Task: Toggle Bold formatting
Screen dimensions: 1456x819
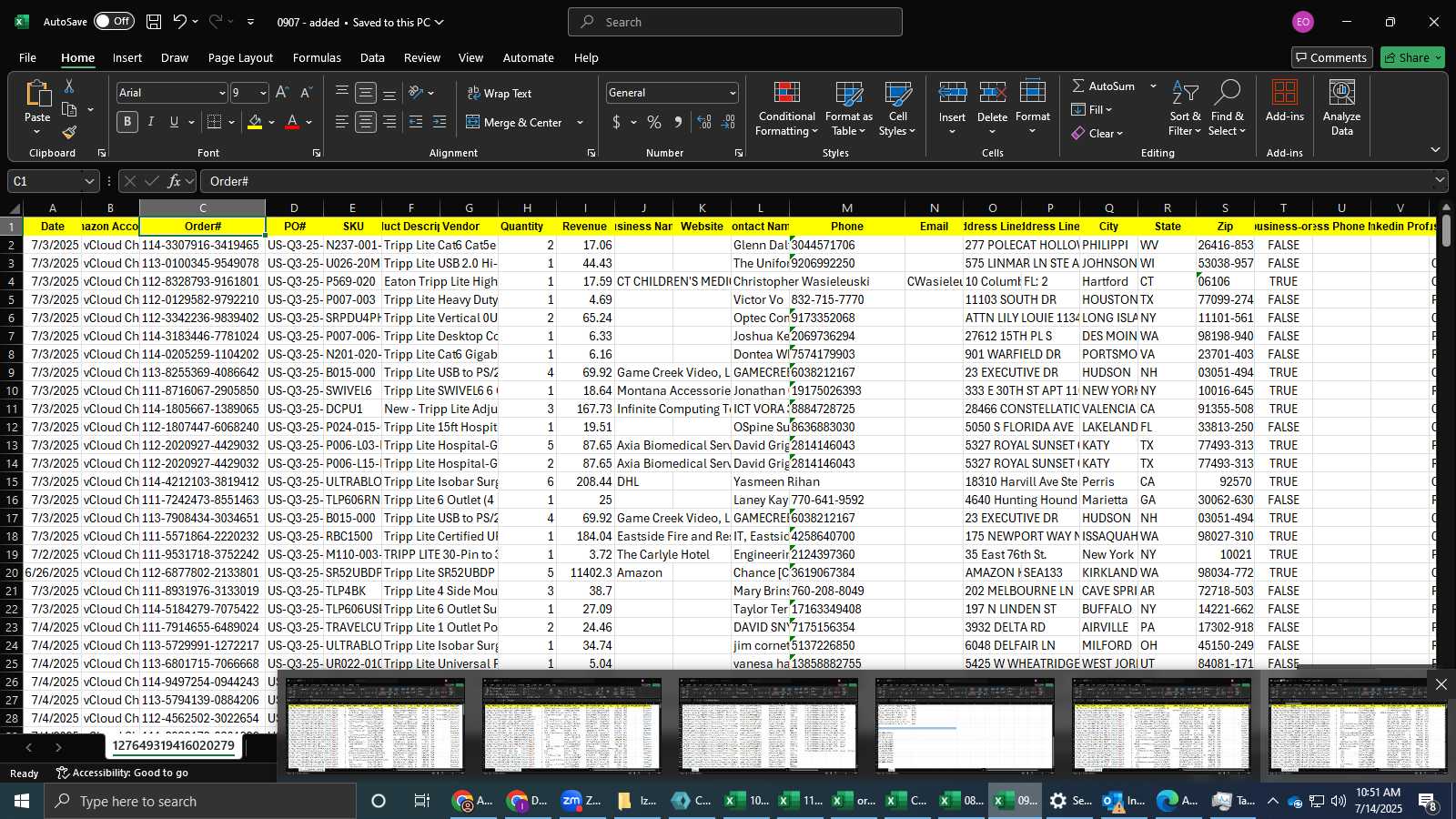Action: click(127, 122)
